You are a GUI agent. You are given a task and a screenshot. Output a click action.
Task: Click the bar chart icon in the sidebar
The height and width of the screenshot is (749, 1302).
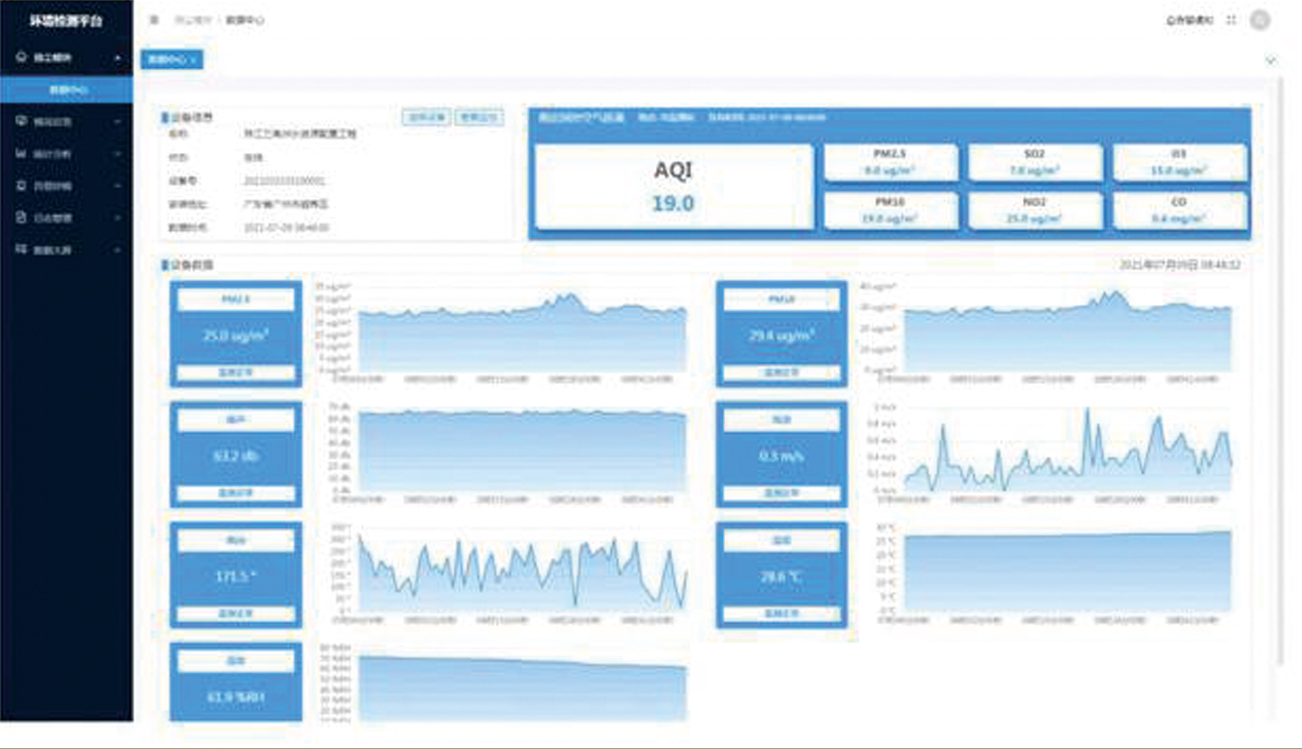tap(21, 154)
